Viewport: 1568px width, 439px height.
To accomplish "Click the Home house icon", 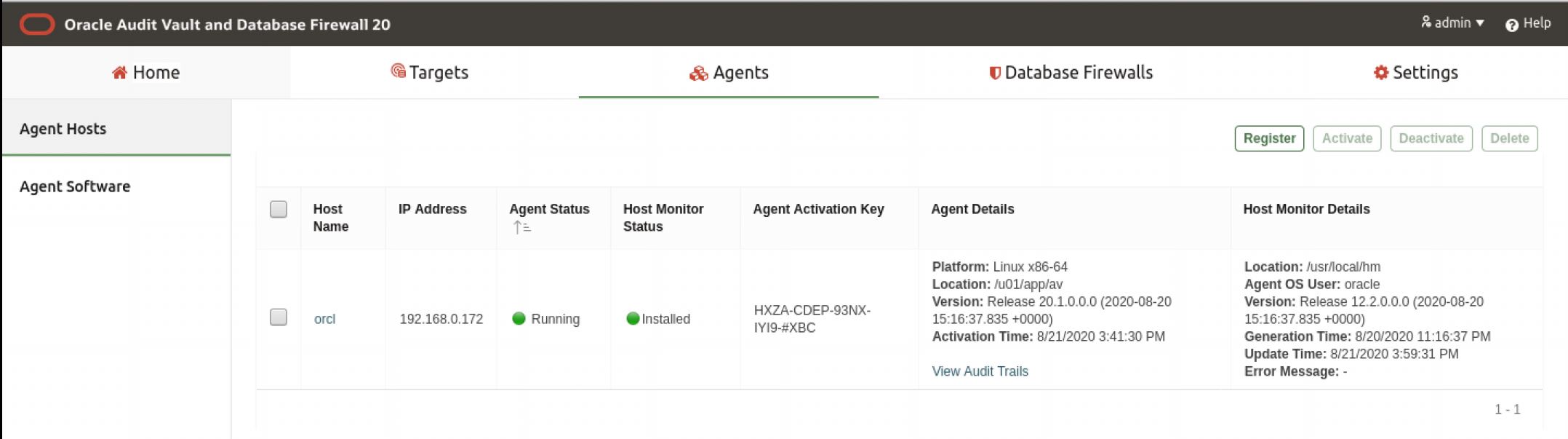I will (119, 72).
